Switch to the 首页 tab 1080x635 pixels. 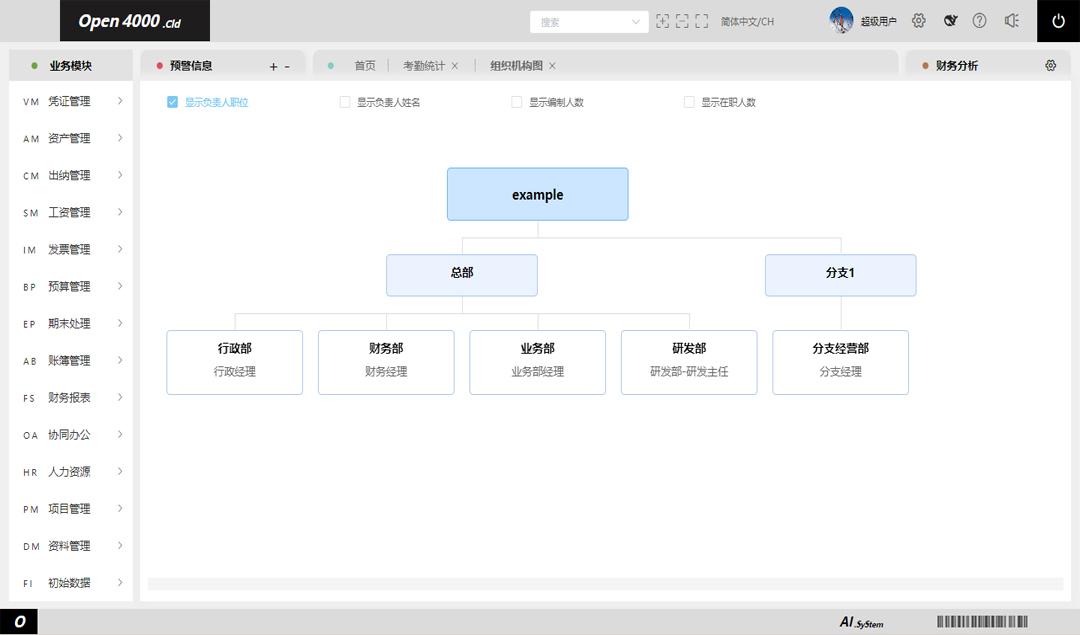pos(364,65)
